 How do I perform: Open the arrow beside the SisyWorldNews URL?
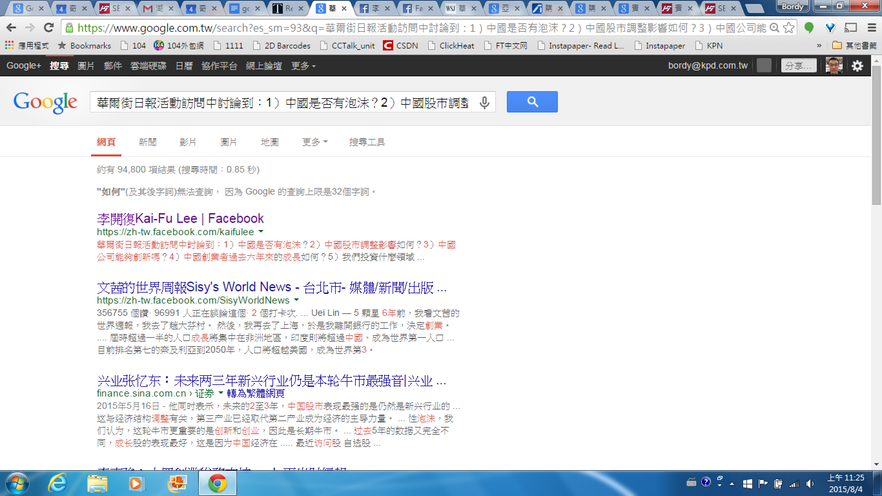pos(296,300)
